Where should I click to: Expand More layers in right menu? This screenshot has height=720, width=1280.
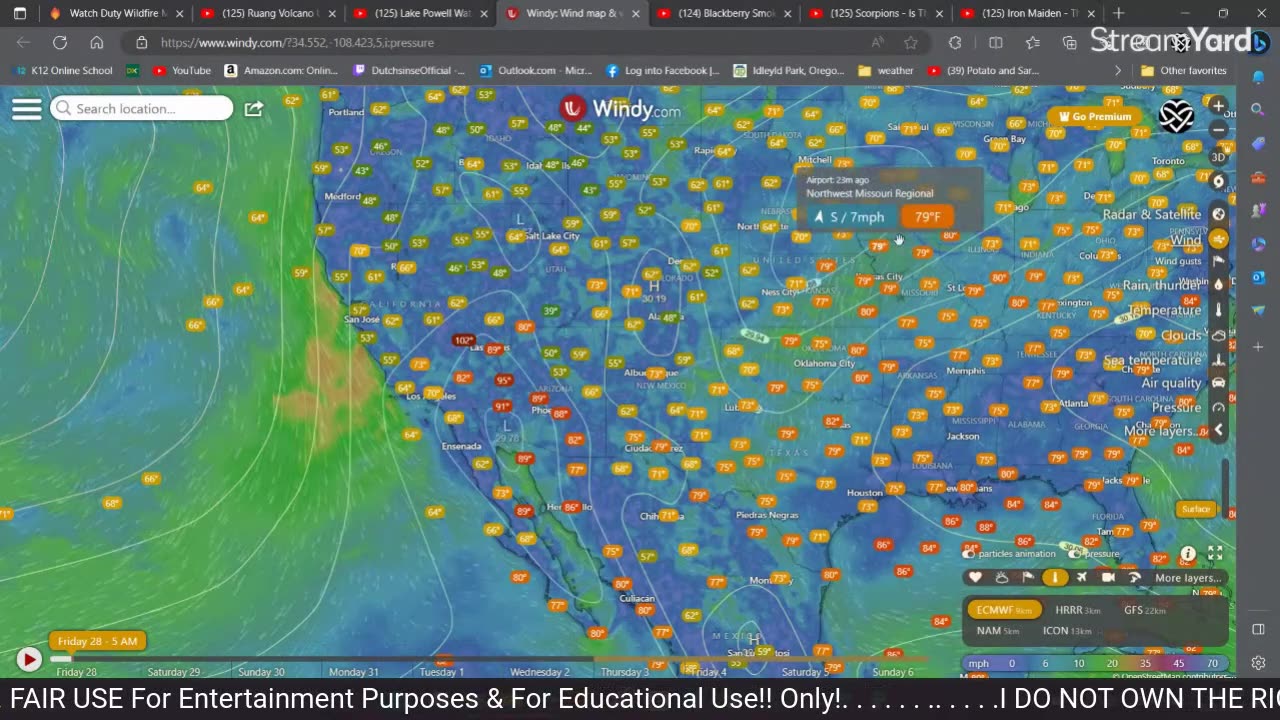(1162, 431)
